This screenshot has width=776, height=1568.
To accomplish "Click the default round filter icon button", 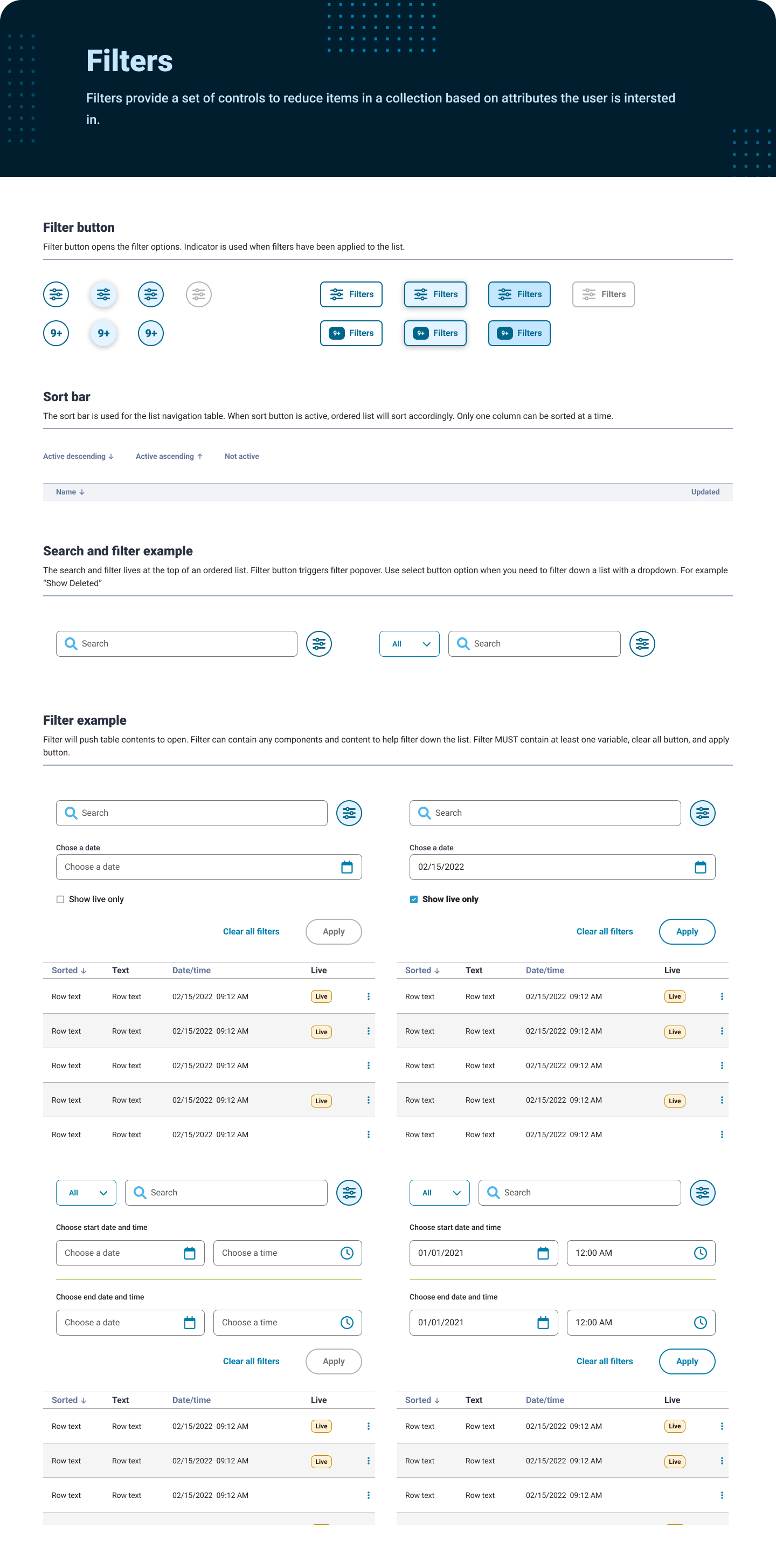I will click(x=56, y=294).
